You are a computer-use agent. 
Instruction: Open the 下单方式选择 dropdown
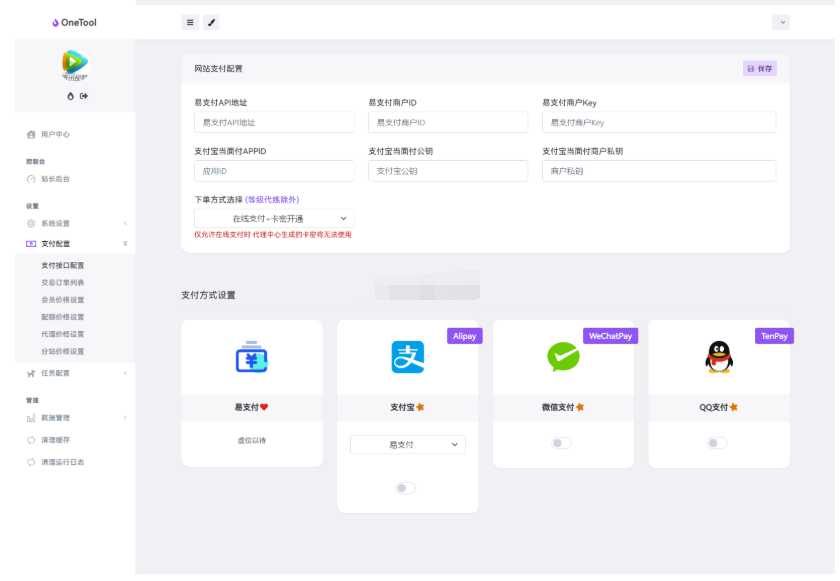(x=274, y=217)
